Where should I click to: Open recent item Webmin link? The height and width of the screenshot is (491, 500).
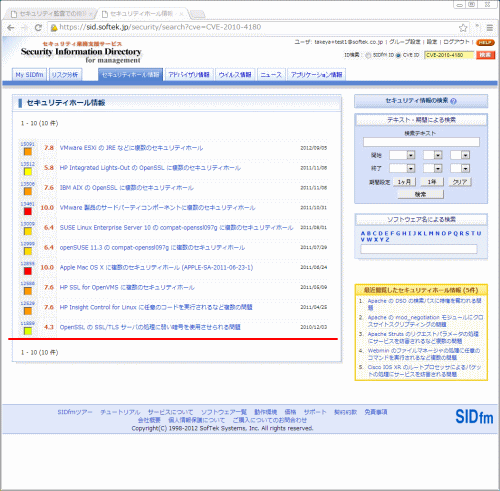pyautogui.click(x=424, y=354)
